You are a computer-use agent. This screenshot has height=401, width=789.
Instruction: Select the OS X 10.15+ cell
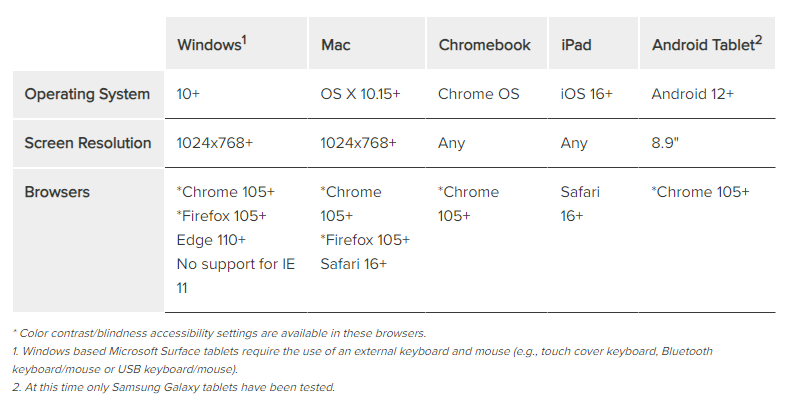pos(360,94)
